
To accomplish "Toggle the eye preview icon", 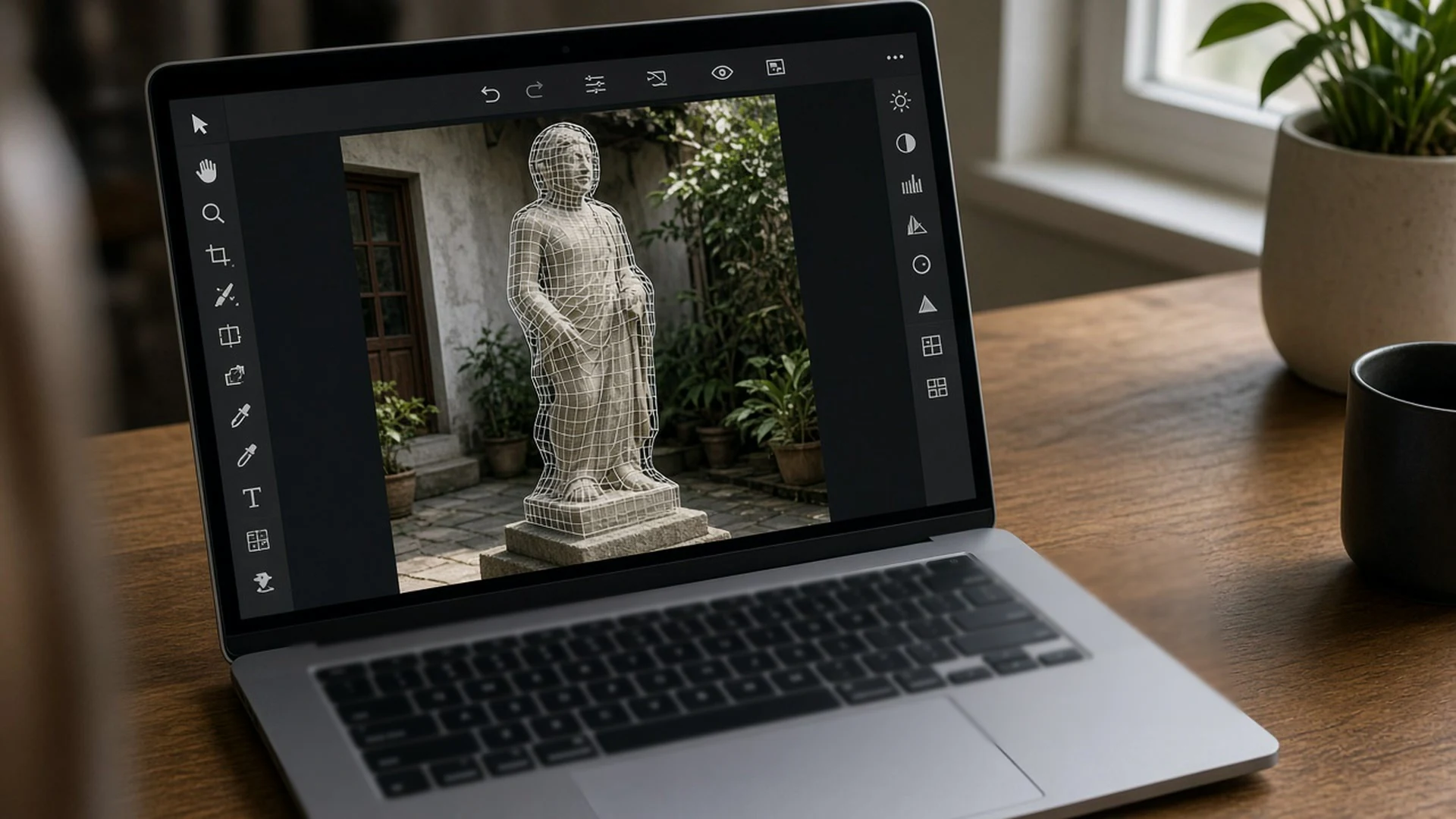I will coord(722,72).
